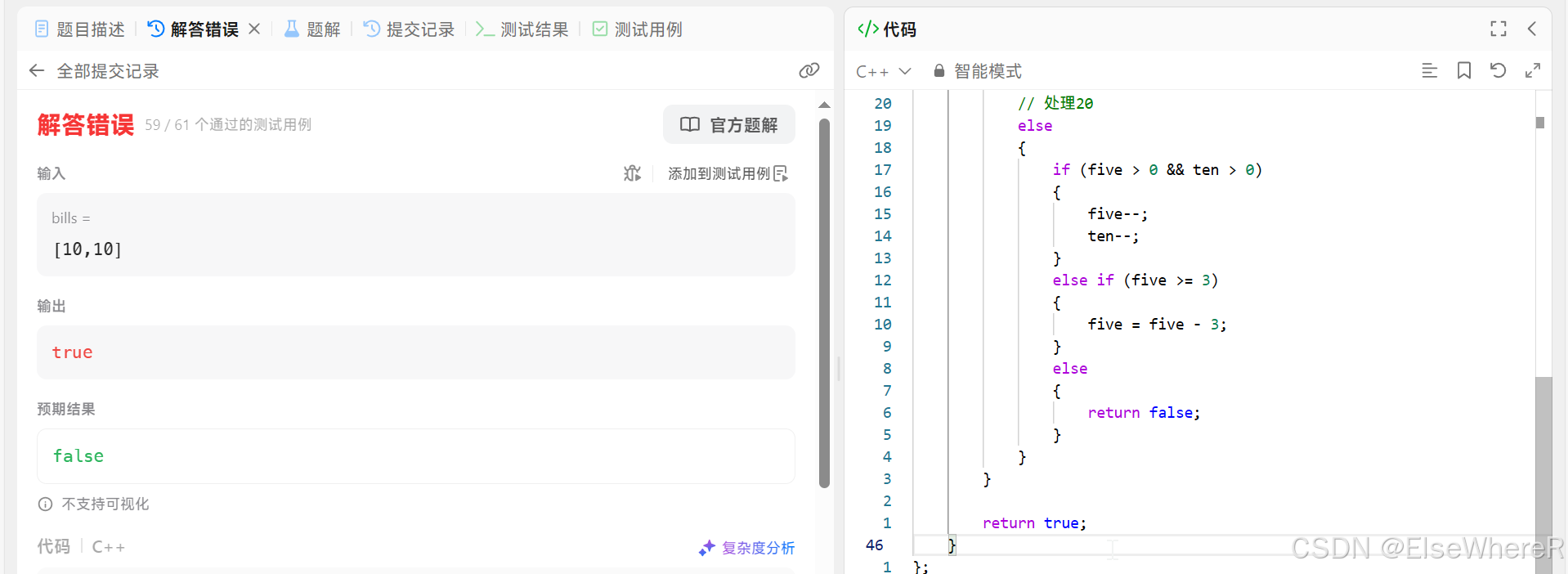Click line number 46 in the gutter
This screenshot has height=574, width=1568.
pyautogui.click(x=874, y=545)
